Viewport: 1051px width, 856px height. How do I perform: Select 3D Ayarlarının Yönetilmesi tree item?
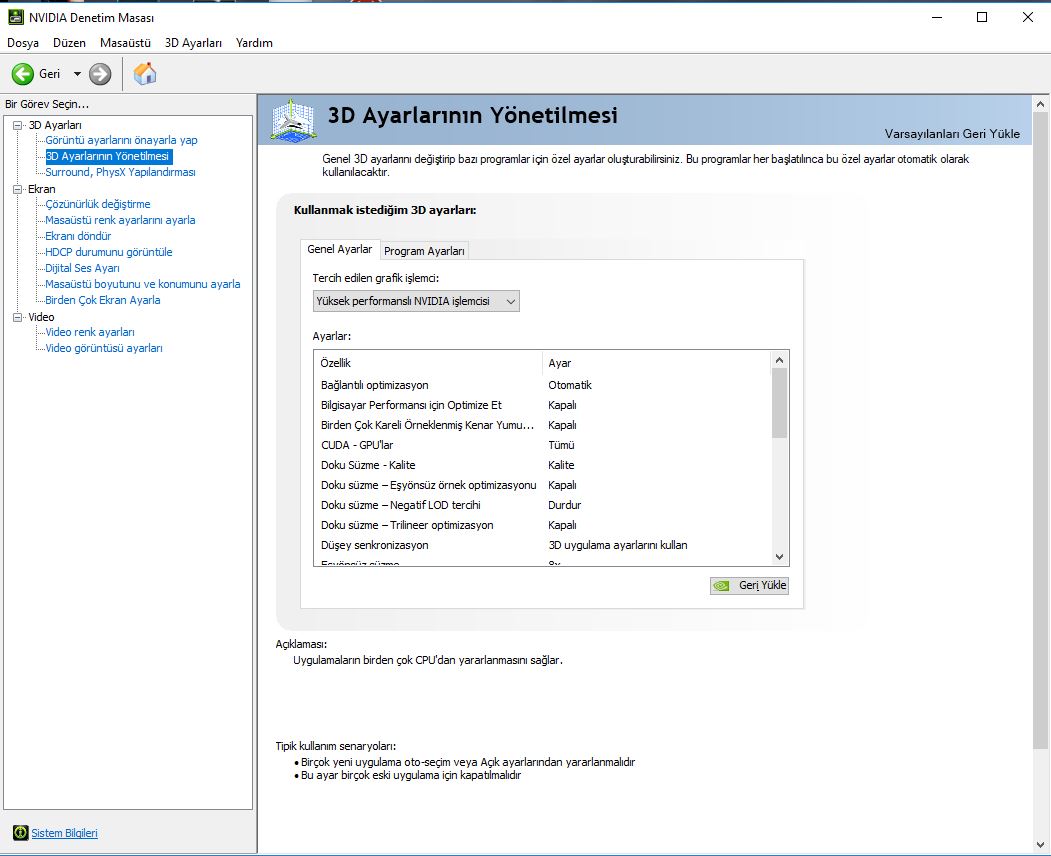[108, 156]
